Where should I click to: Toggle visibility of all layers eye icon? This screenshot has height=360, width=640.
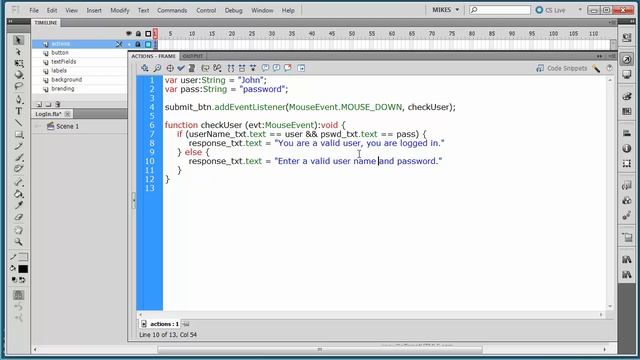[129, 33]
